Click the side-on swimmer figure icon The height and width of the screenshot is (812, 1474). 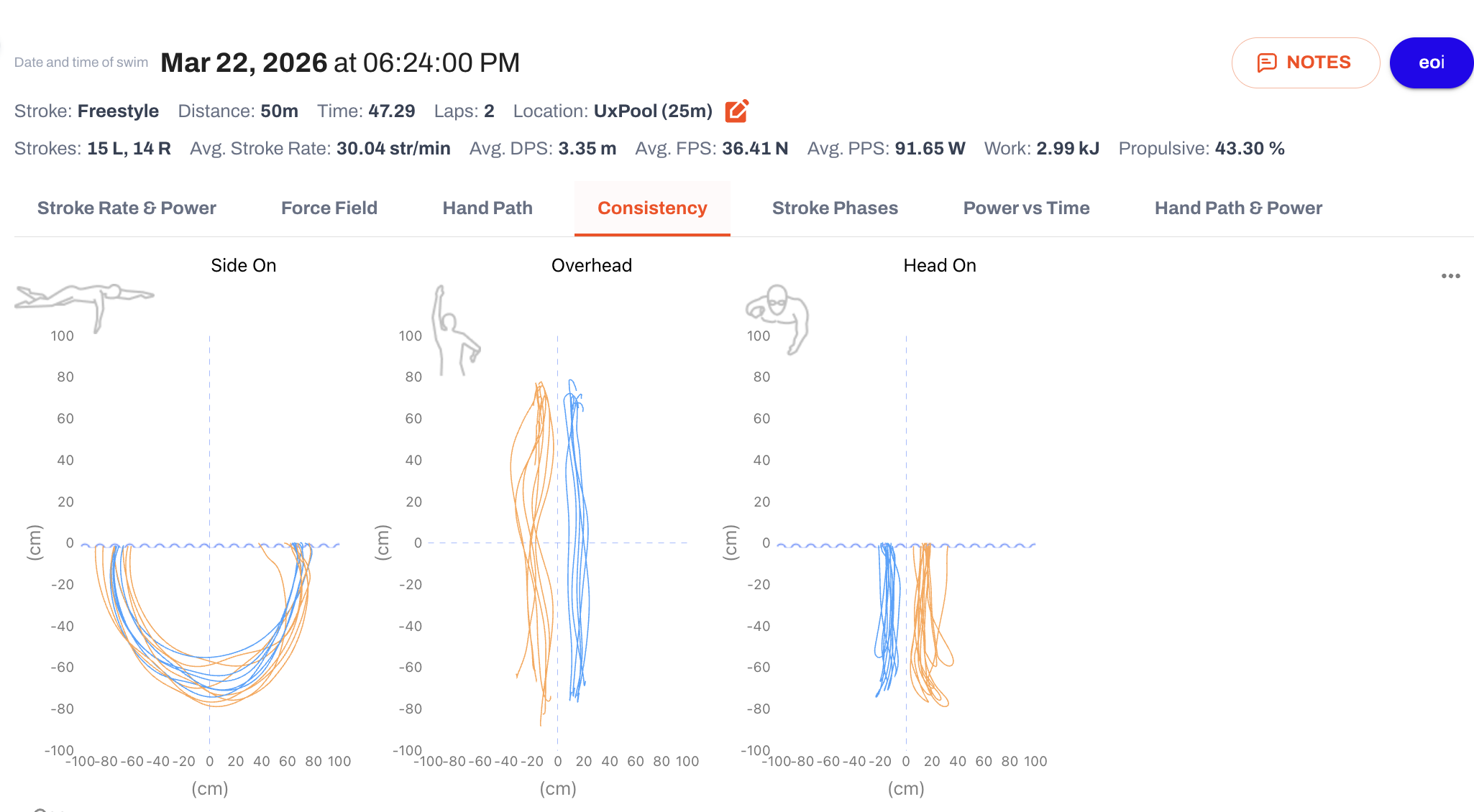pos(84,307)
